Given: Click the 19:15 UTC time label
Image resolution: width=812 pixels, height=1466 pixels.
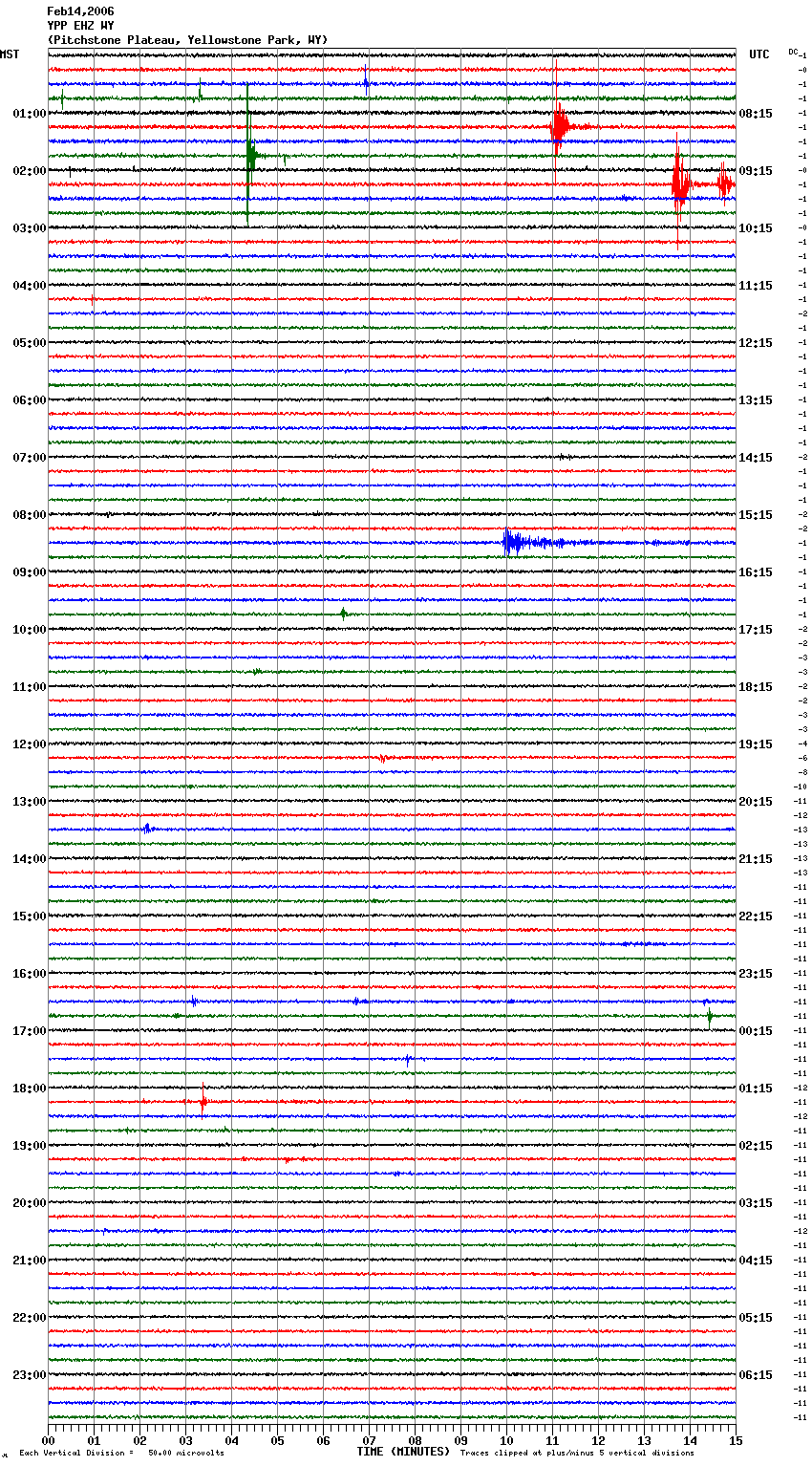Looking at the screenshot, I should click(x=756, y=744).
